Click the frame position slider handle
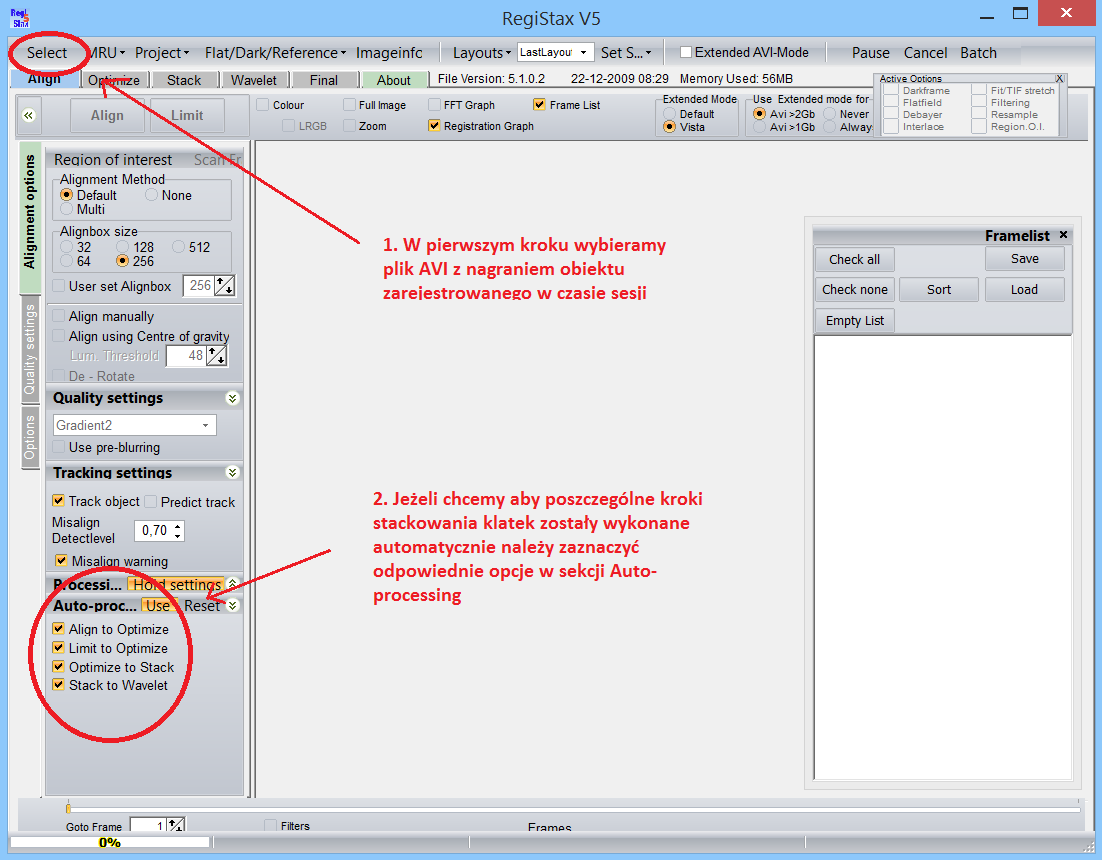 coord(68,809)
